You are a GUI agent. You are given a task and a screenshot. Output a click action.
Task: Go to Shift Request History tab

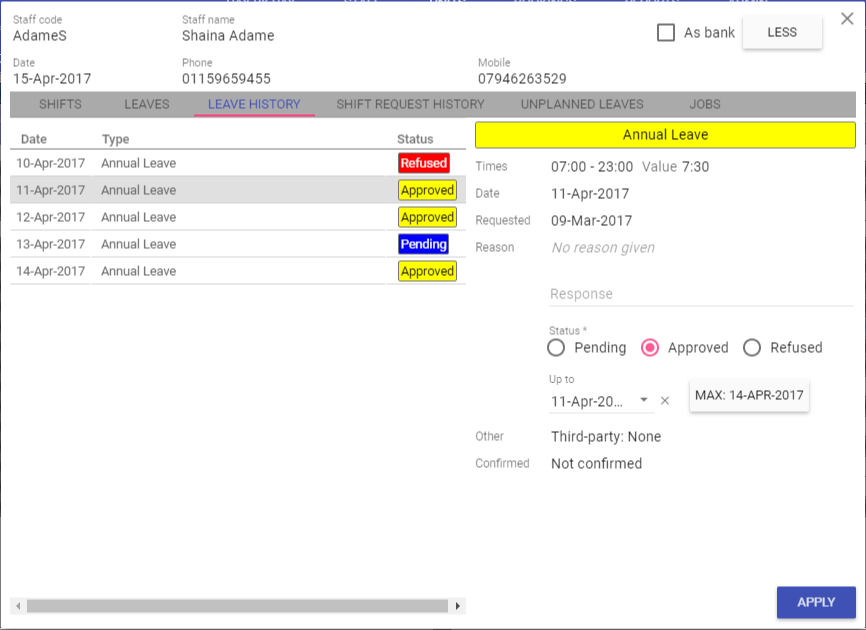pos(410,104)
